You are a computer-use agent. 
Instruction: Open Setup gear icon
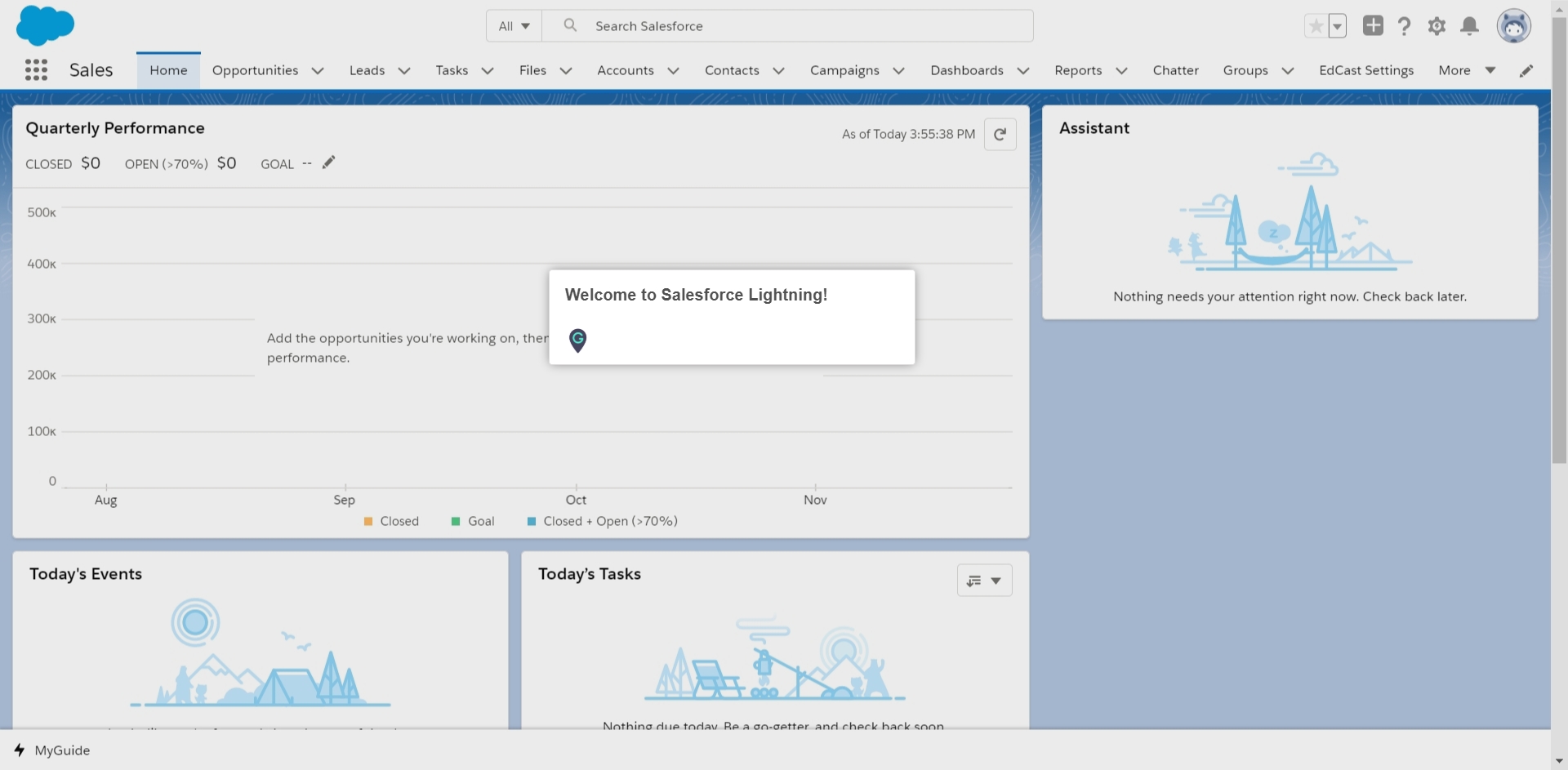(1437, 26)
